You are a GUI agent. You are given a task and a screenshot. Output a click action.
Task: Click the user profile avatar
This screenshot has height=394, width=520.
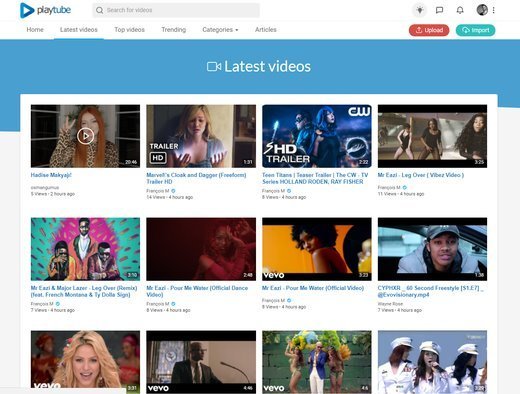pyautogui.click(x=482, y=10)
